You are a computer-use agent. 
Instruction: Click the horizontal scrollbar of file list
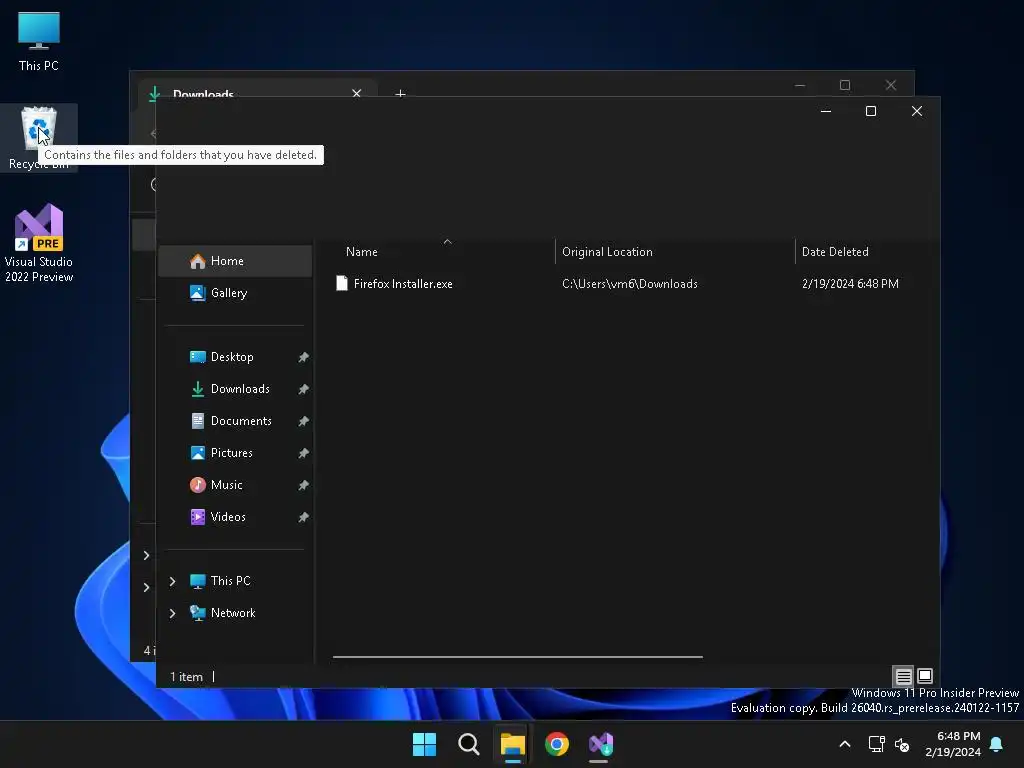(518, 657)
